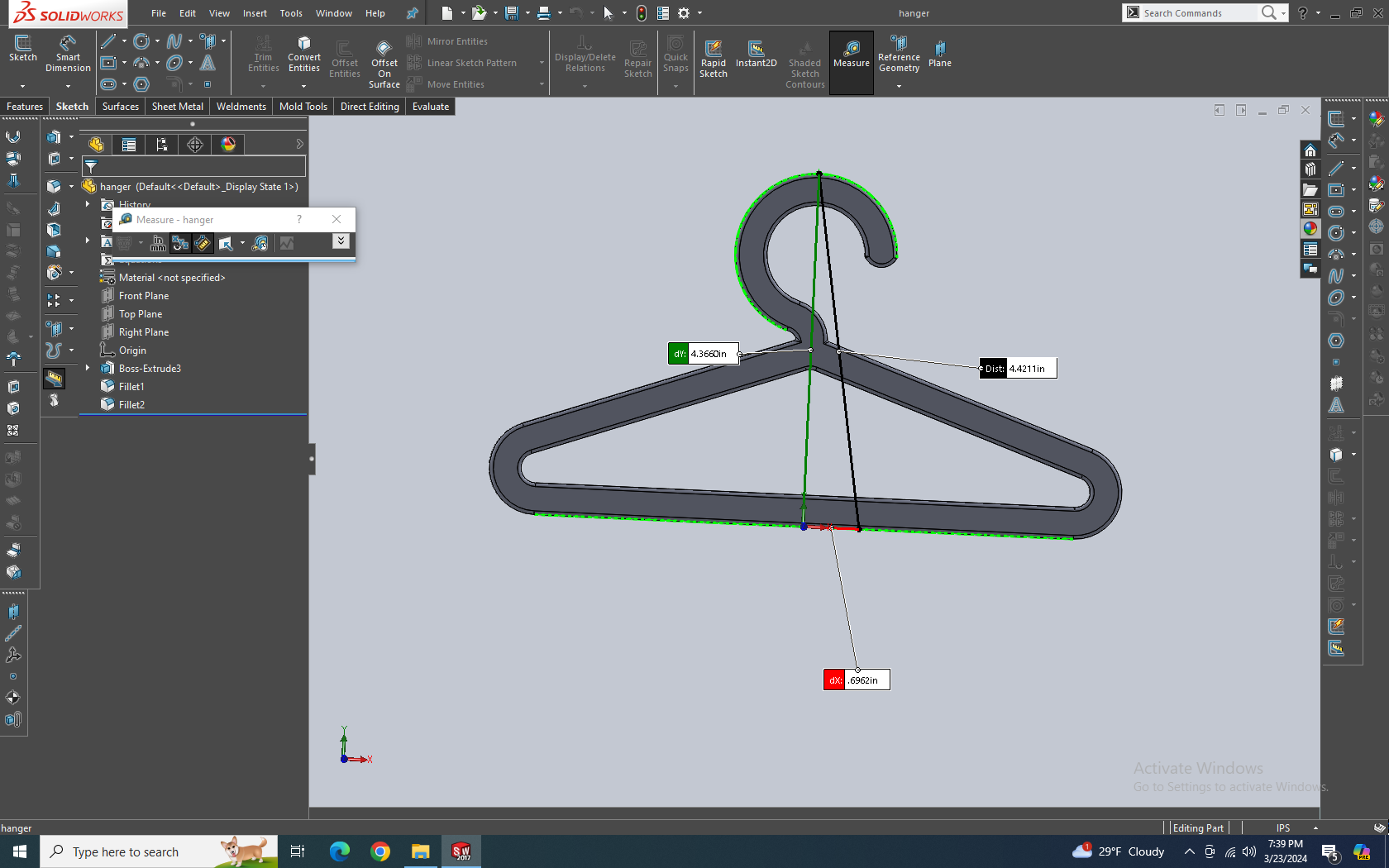Click the Projected On icon in Measure dialog

(x=226, y=243)
